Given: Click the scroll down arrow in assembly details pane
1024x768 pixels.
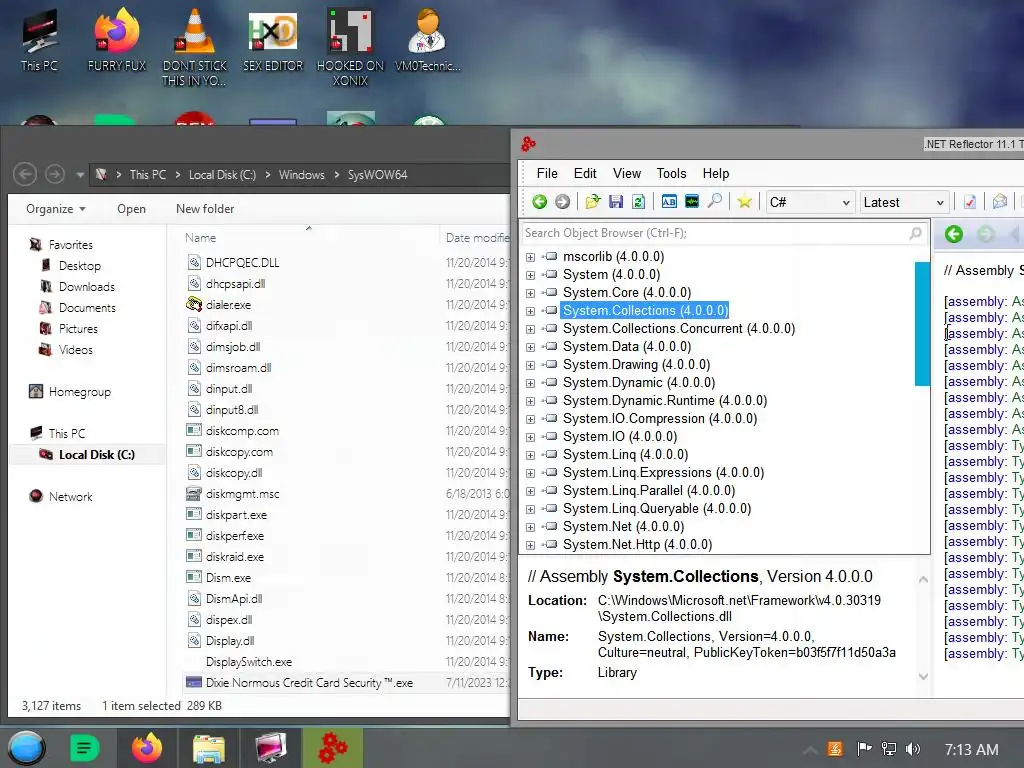Looking at the screenshot, I should point(923,677).
